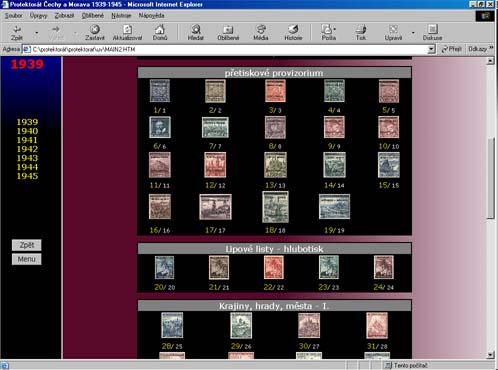The width and height of the screenshot is (498, 370).
Task: Select year 1942 in the sidebar
Action: 27,149
